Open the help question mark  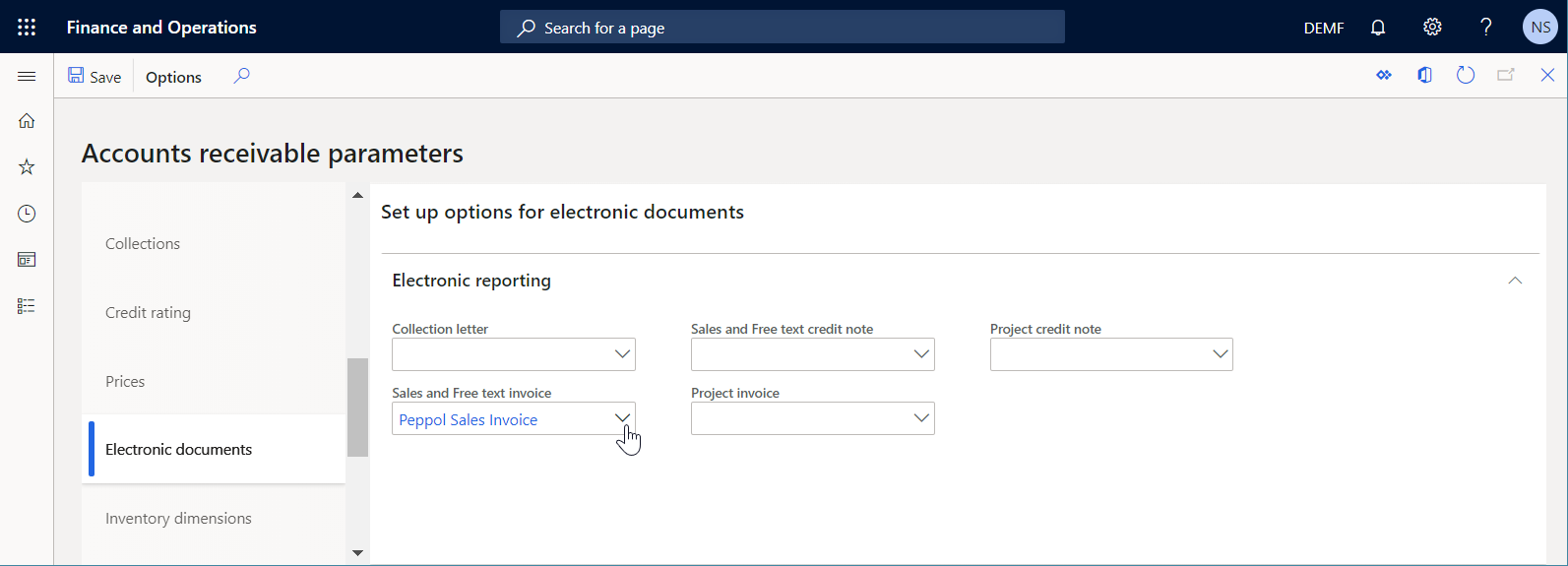point(1486,27)
